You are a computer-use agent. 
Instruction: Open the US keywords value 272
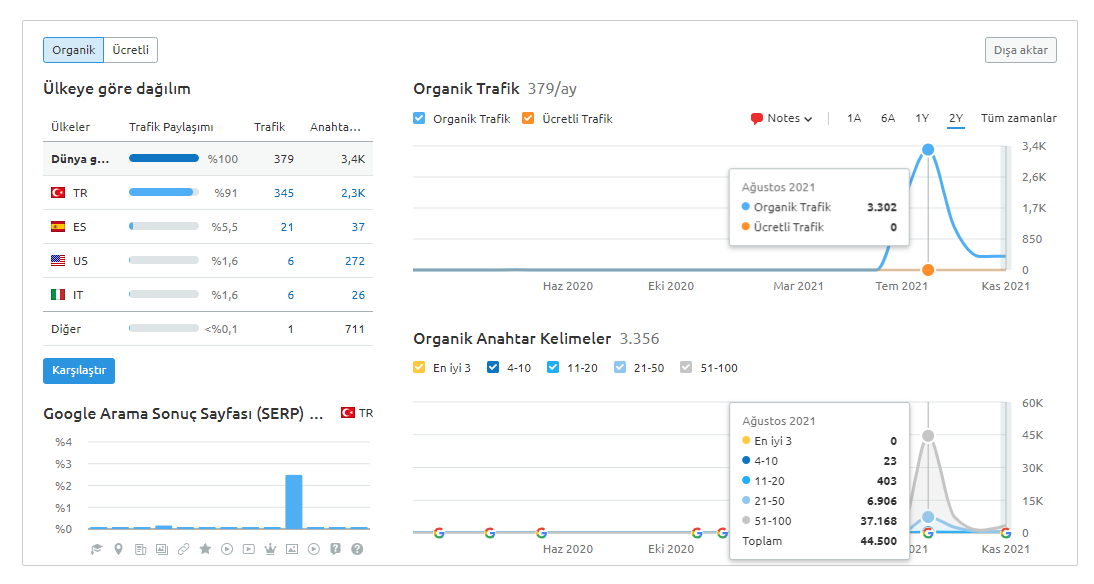[x=354, y=261]
